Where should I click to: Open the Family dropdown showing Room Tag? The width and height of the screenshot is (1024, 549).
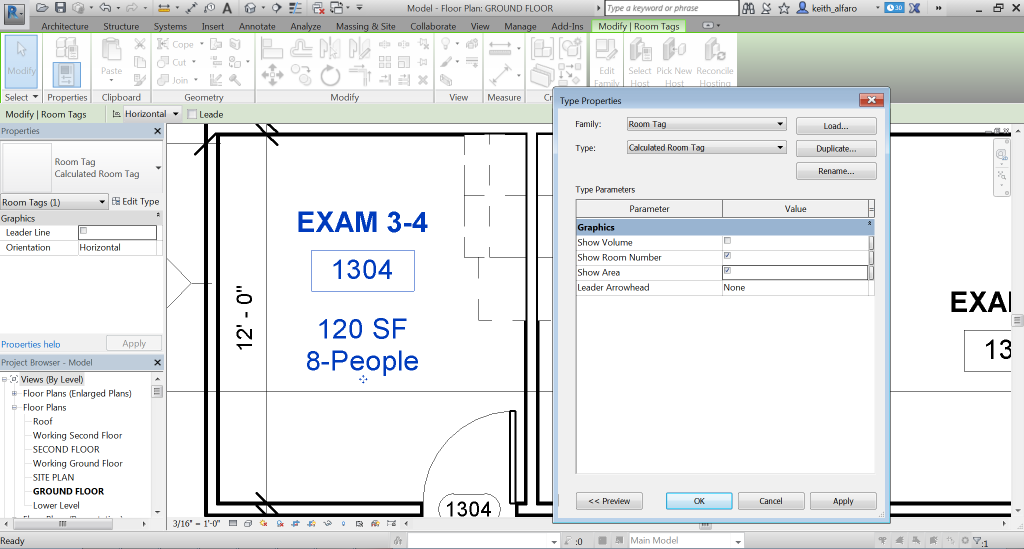tap(706, 125)
